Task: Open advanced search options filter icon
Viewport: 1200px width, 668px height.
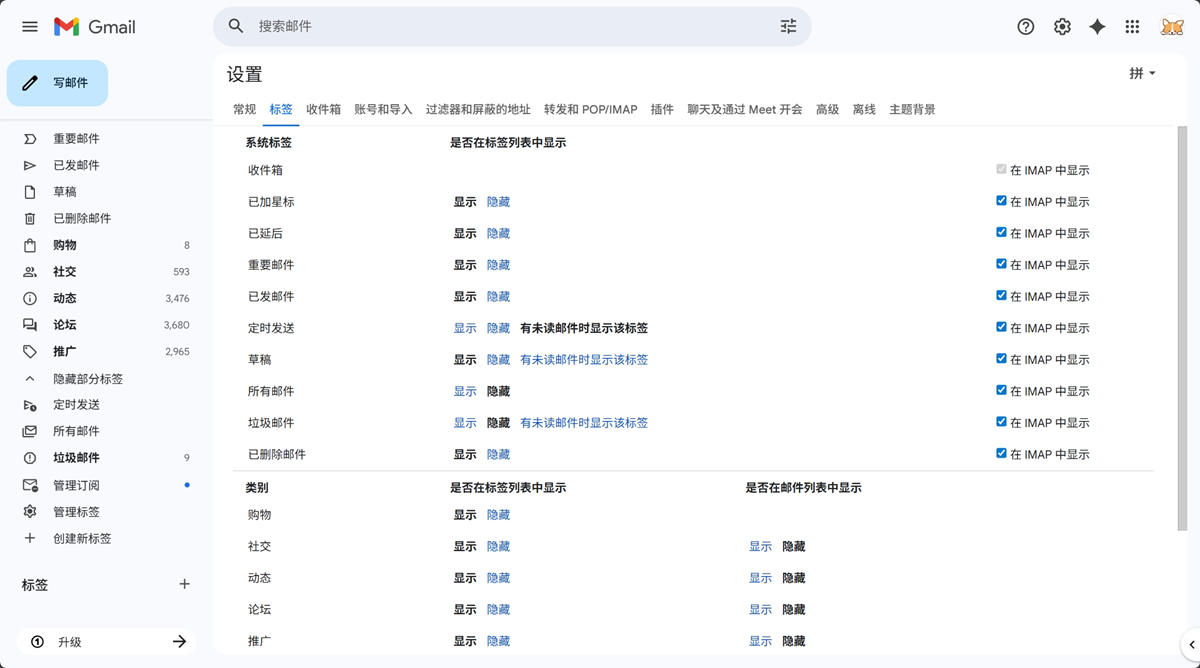Action: [788, 27]
